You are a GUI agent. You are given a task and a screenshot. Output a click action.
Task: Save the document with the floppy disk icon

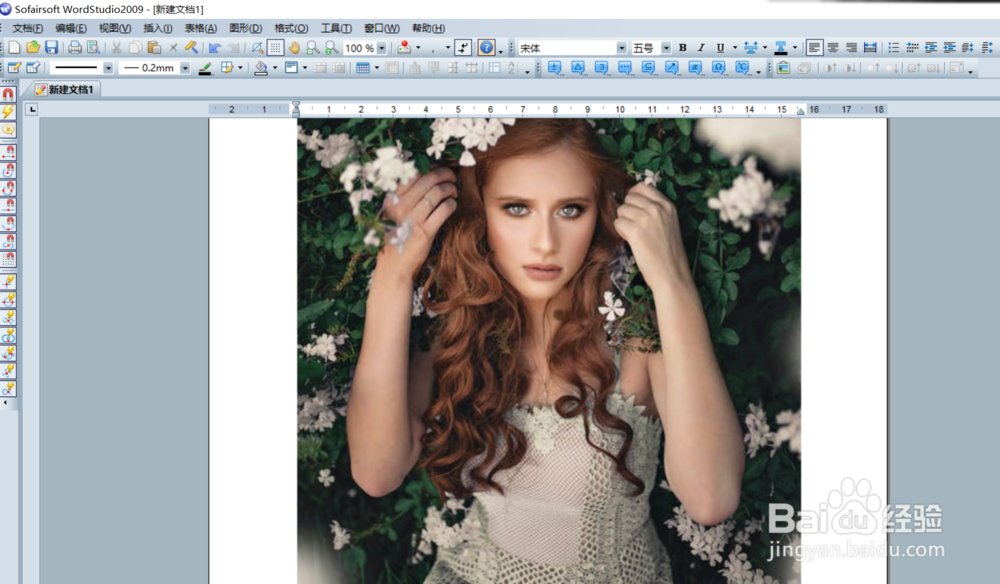[52, 48]
